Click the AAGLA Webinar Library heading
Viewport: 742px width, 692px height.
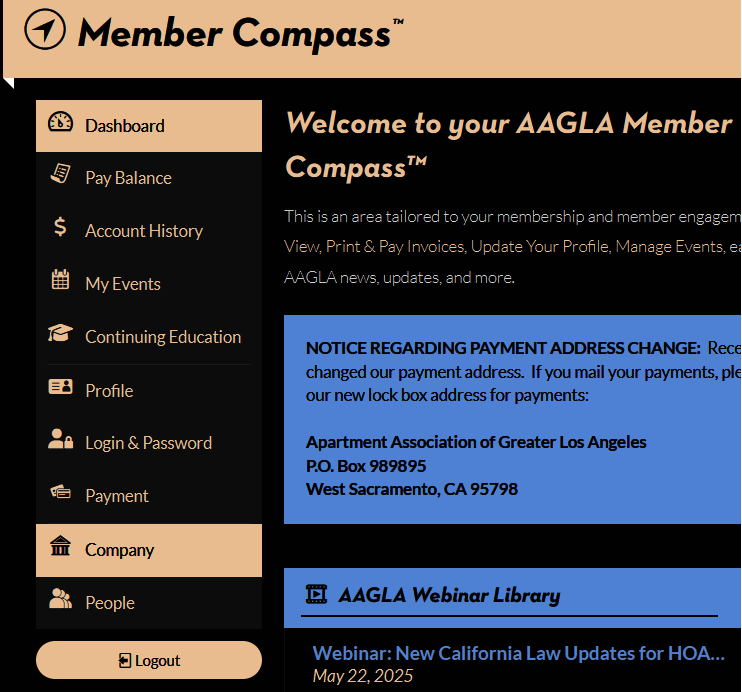click(449, 595)
